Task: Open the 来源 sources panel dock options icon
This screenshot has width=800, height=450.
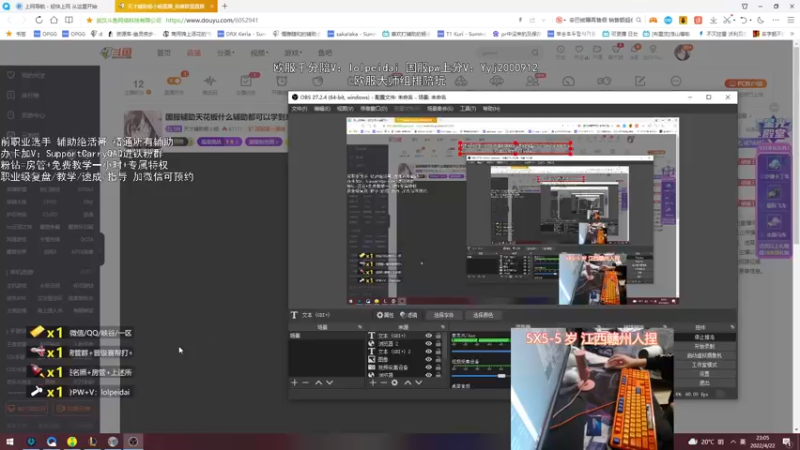Action: 442,327
